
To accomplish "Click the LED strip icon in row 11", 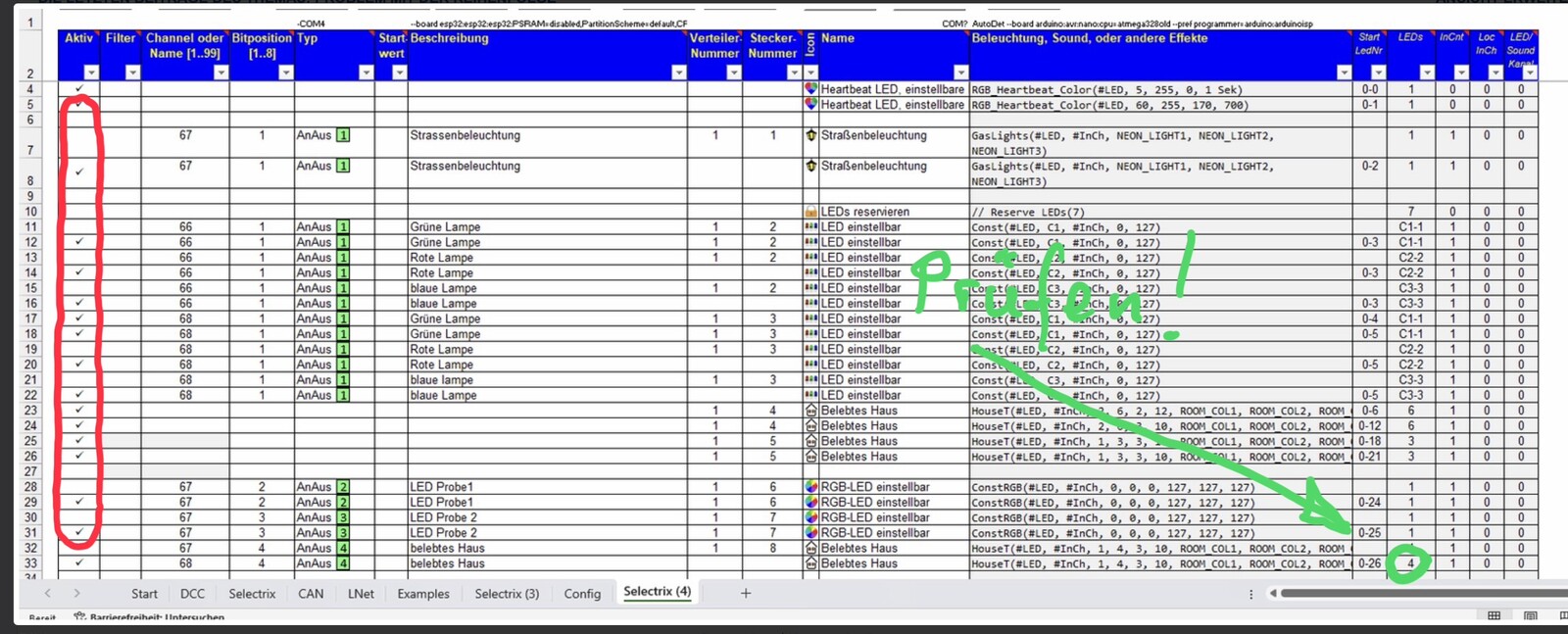I will [810, 226].
